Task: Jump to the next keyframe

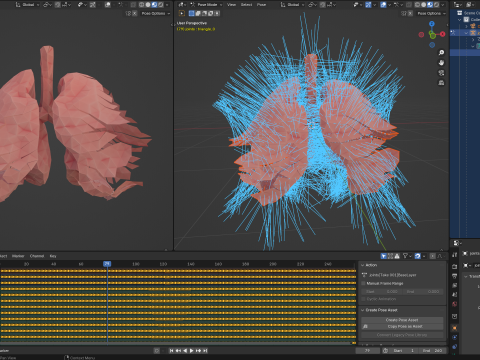Action: 198,351
